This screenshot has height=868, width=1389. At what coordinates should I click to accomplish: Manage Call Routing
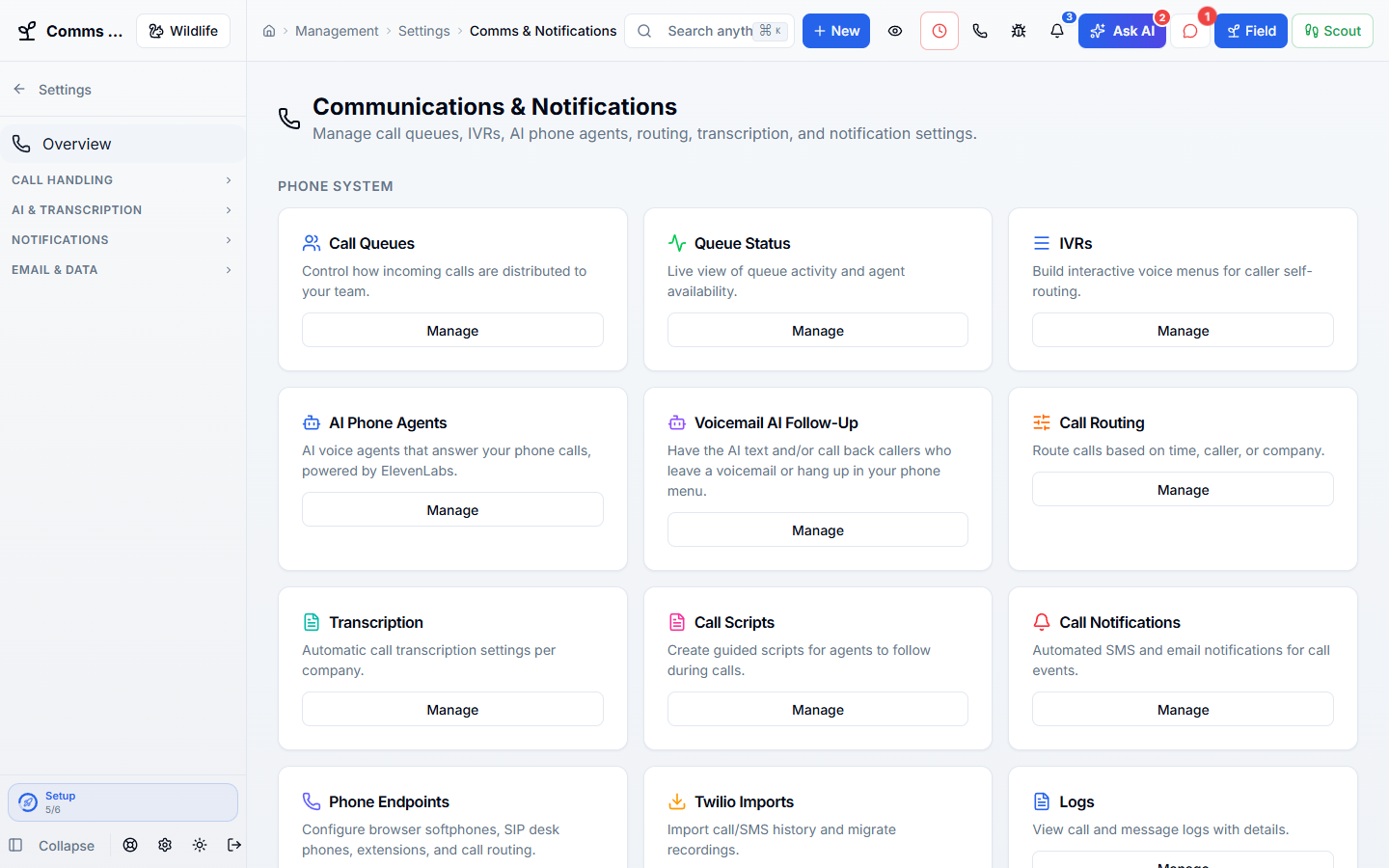pyautogui.click(x=1183, y=489)
